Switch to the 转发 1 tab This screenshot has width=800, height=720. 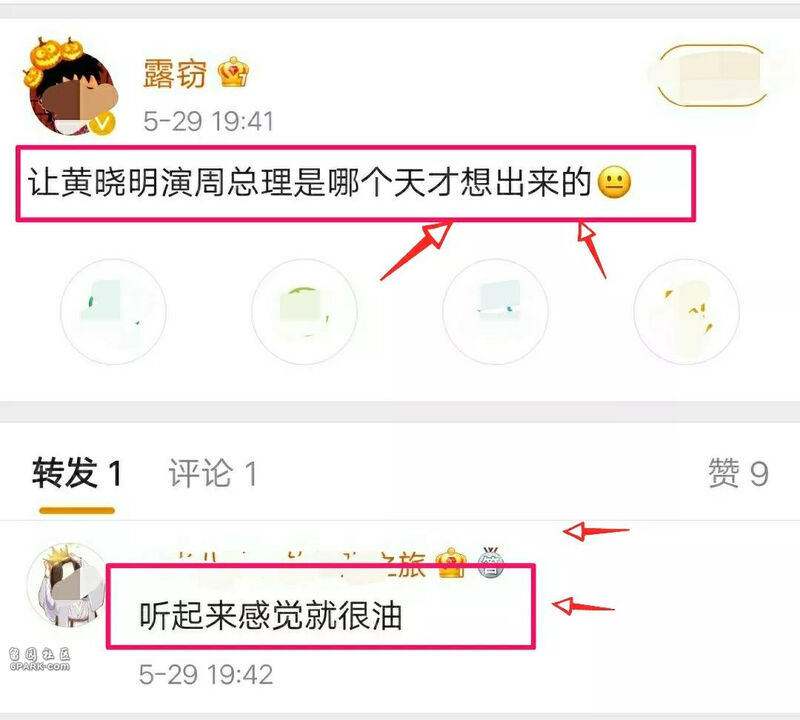coord(77,473)
